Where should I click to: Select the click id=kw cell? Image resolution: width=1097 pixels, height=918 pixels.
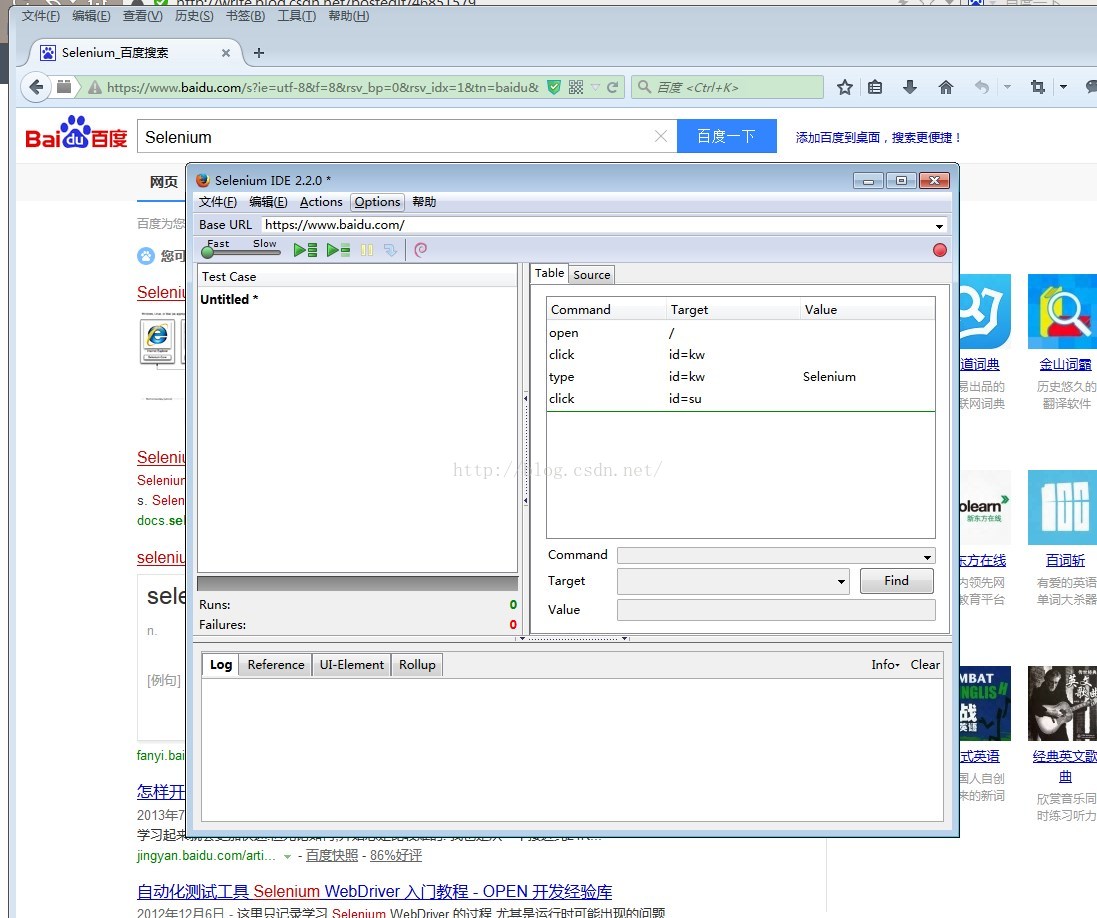click(x=686, y=355)
